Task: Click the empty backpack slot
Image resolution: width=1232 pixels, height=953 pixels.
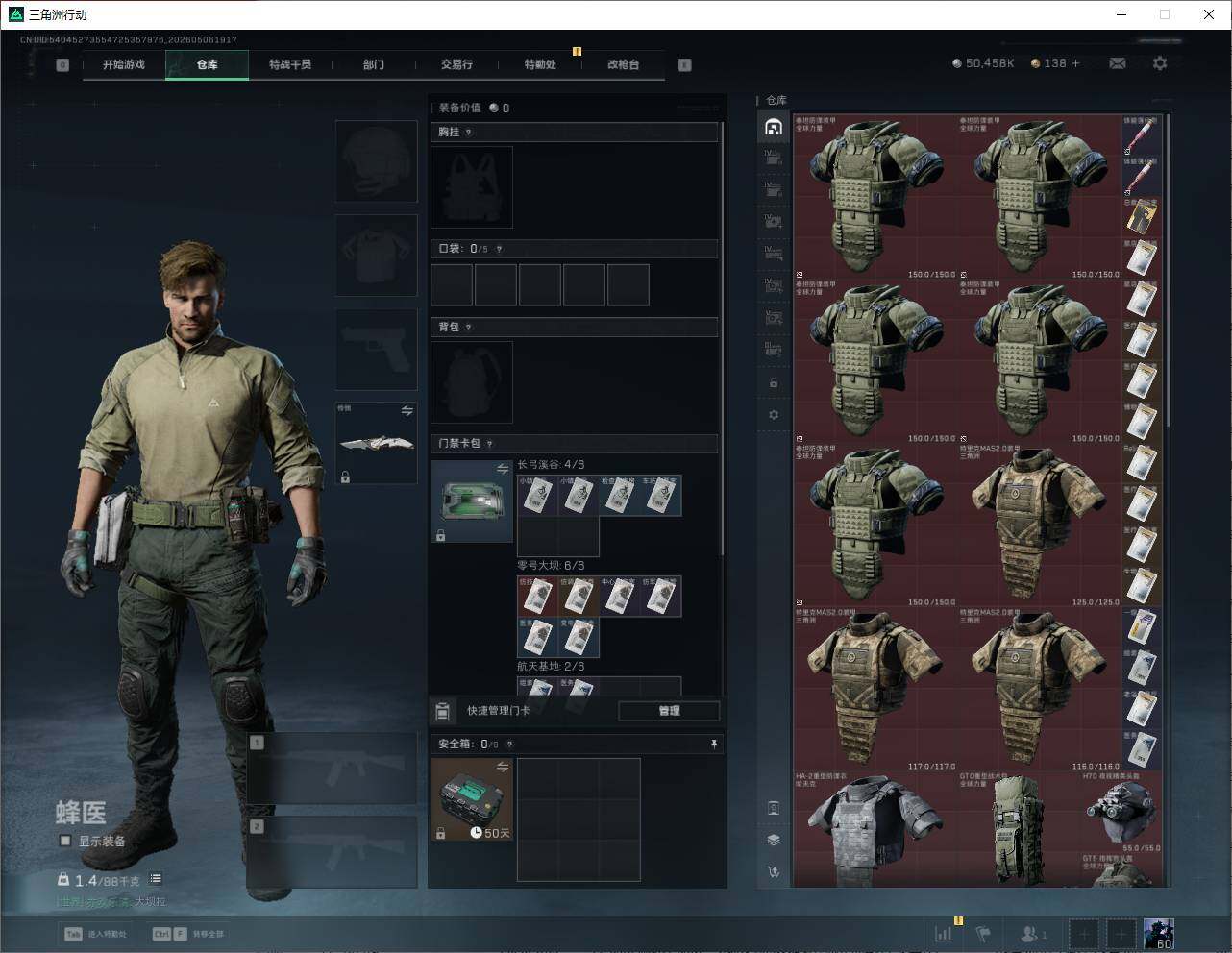Action: pos(472,382)
